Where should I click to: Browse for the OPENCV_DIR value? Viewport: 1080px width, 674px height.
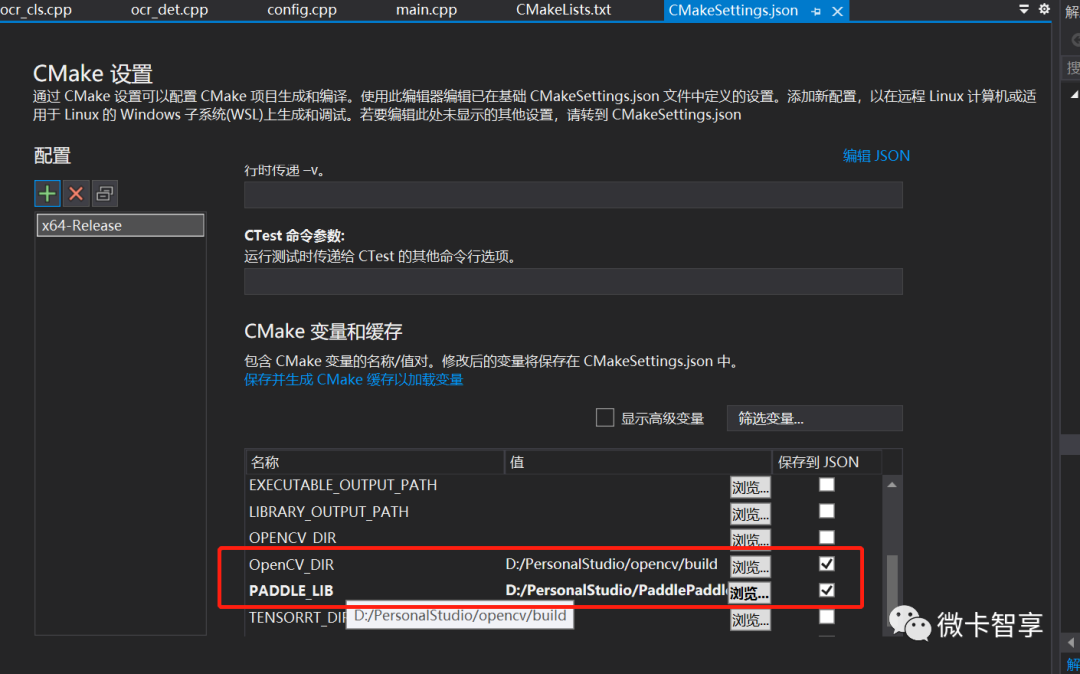pos(750,539)
